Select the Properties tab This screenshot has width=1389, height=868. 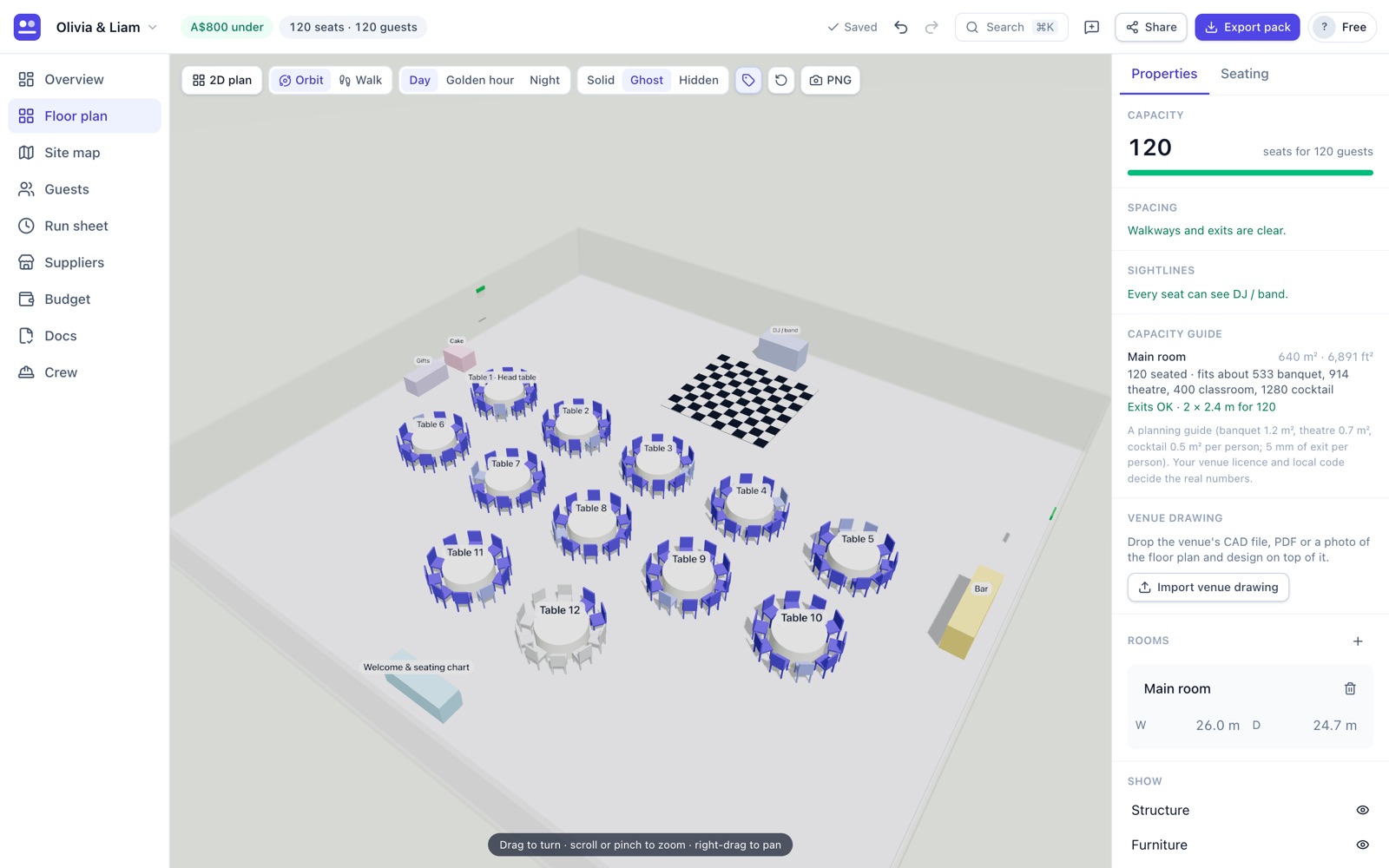pos(1164,74)
